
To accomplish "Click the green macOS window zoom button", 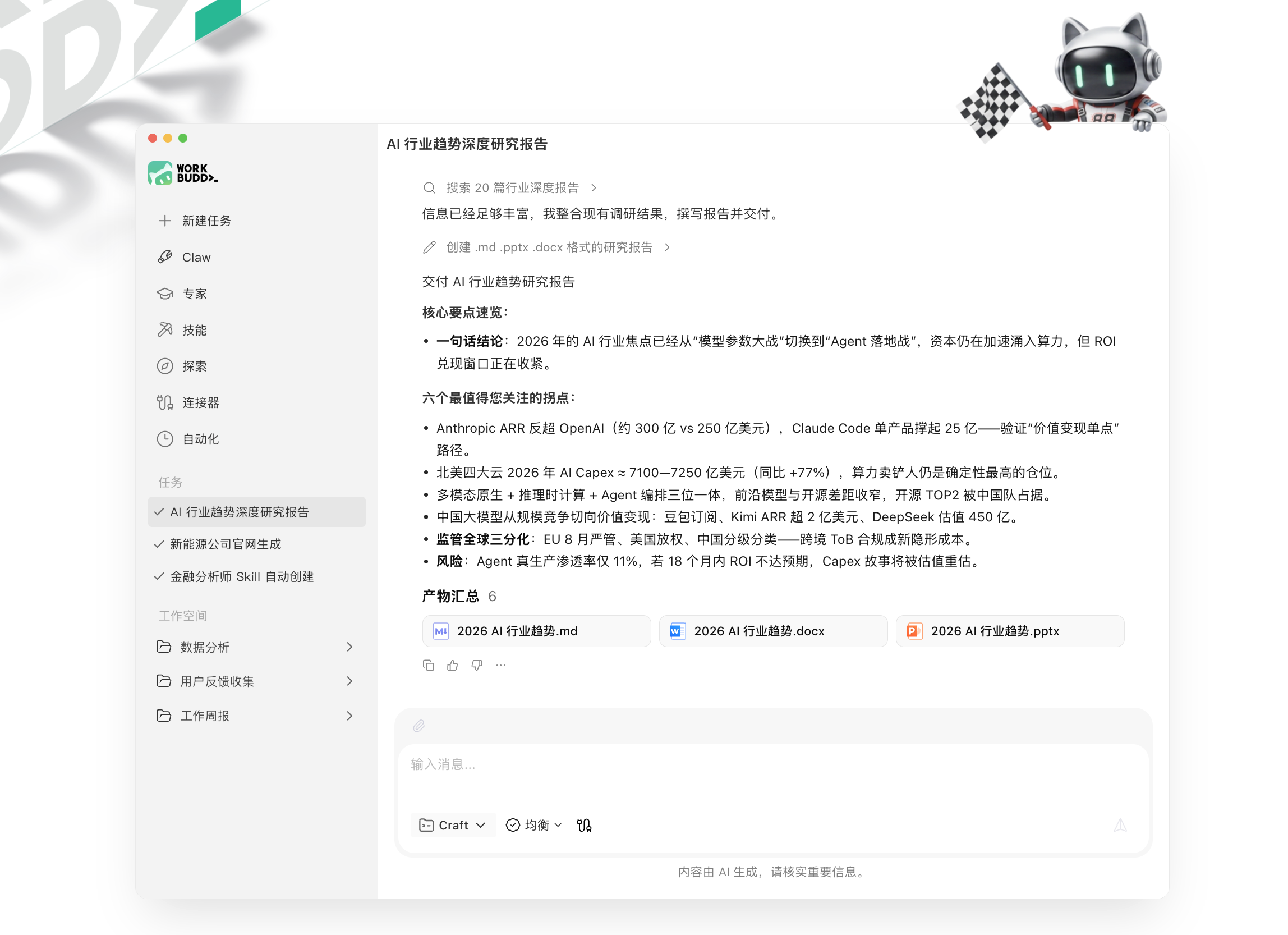I will pyautogui.click(x=183, y=138).
